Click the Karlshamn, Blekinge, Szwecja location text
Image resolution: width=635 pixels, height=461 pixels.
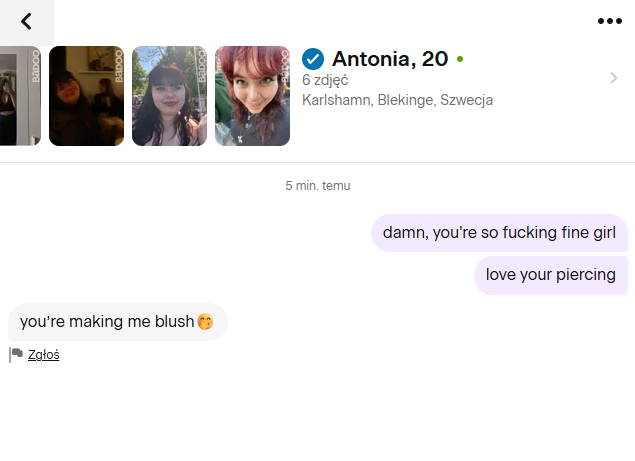click(397, 100)
